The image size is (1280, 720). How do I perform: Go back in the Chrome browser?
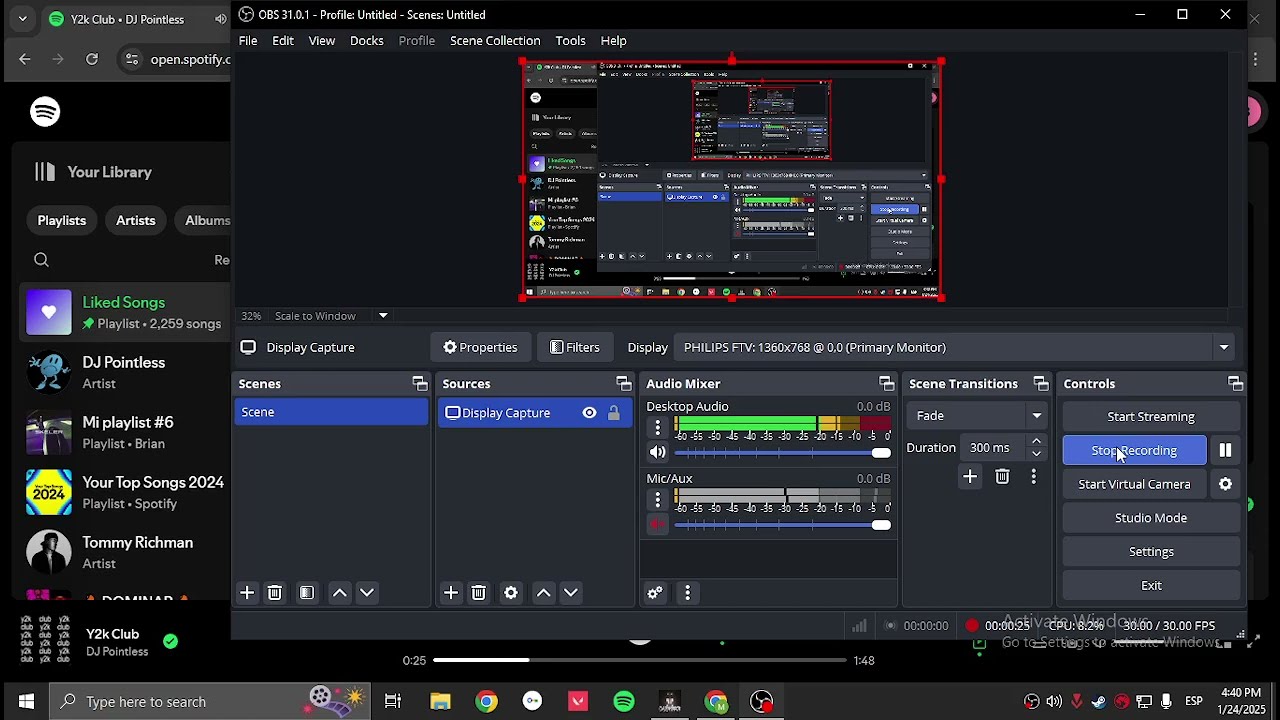coord(25,59)
